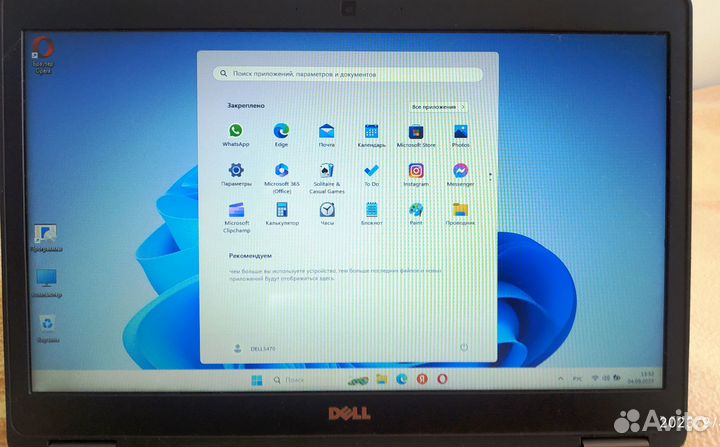Open Edge from the taskbar
The height and width of the screenshot is (447, 720).
(x=402, y=379)
